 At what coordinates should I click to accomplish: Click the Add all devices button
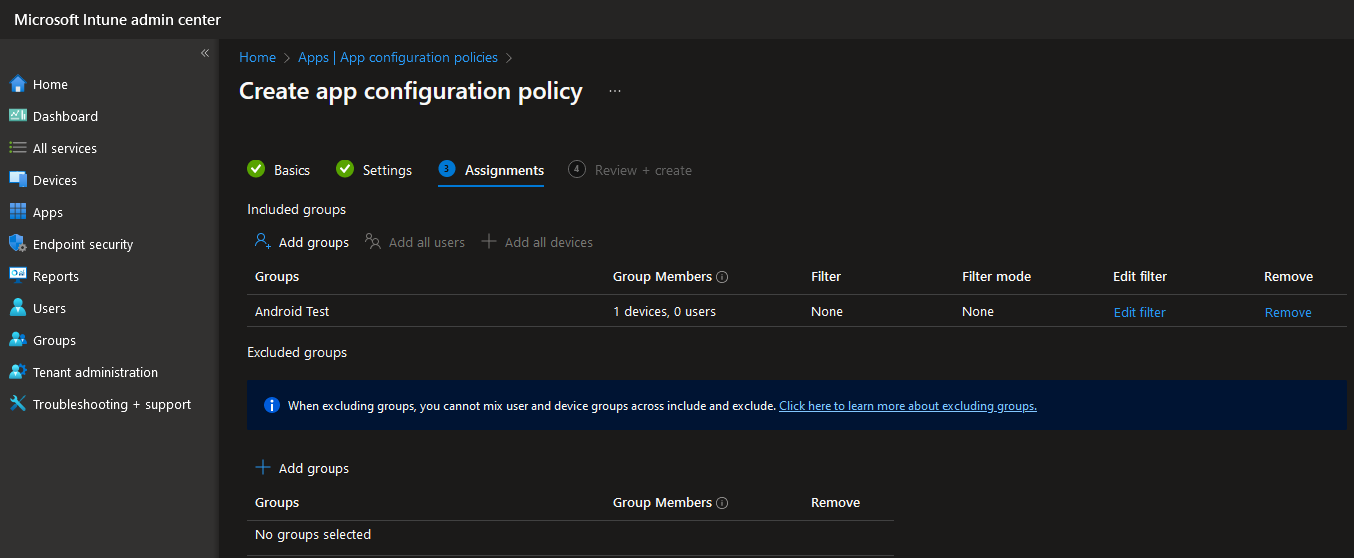537,242
